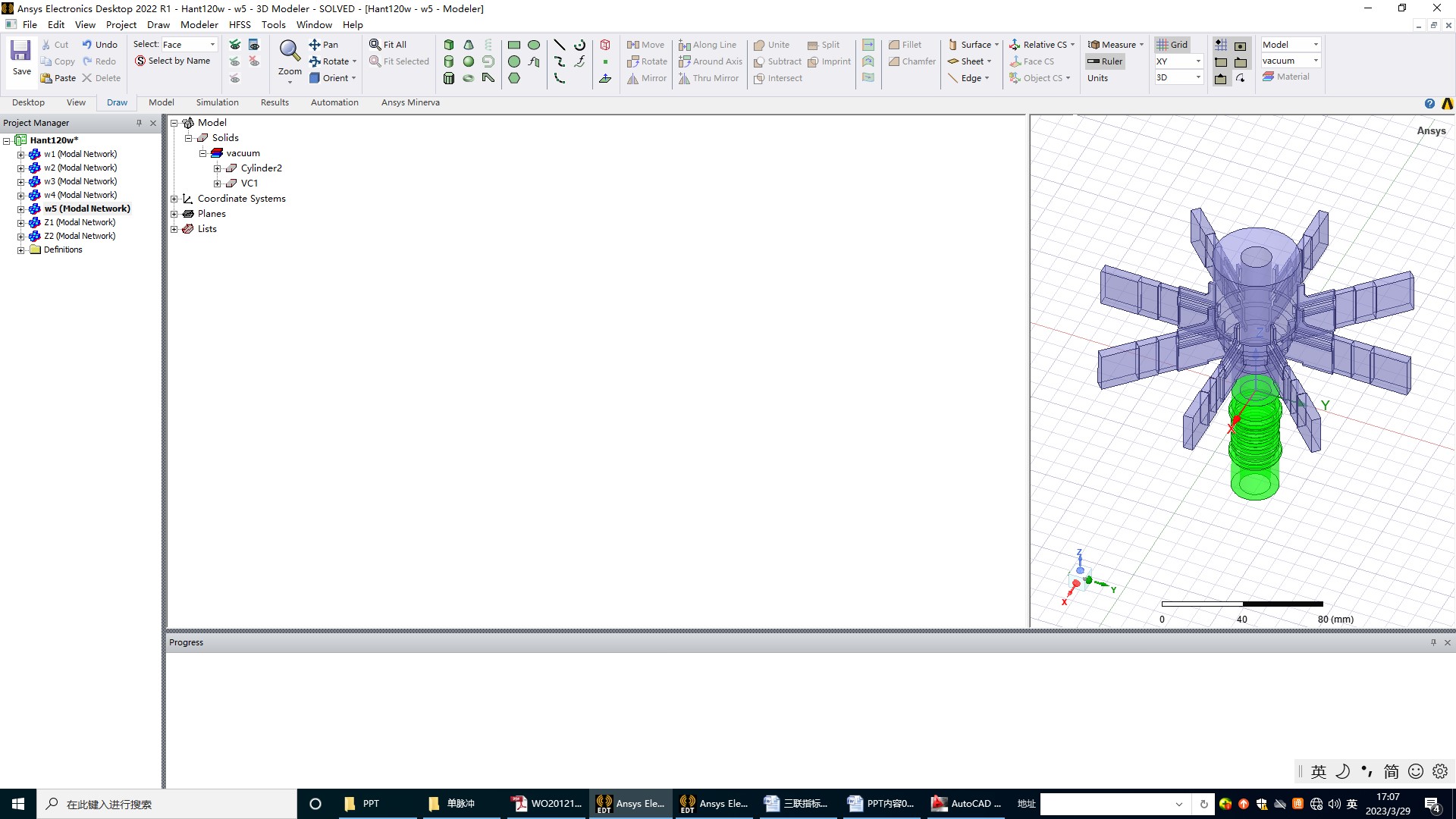
Task: Click the Undo button
Action: pyautogui.click(x=99, y=45)
